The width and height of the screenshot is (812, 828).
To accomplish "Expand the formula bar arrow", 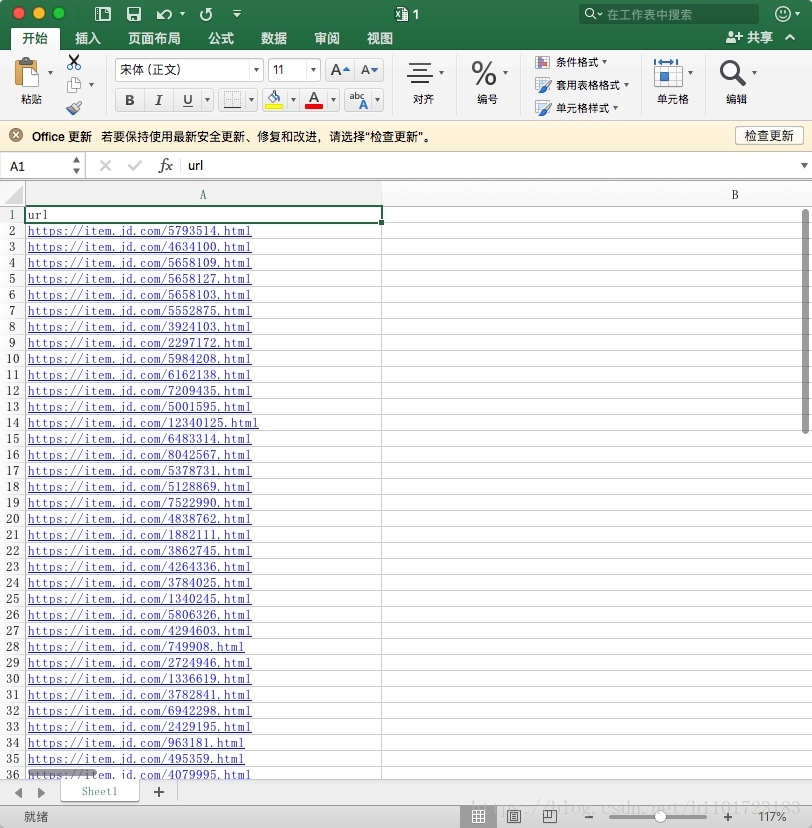I will 804,166.
